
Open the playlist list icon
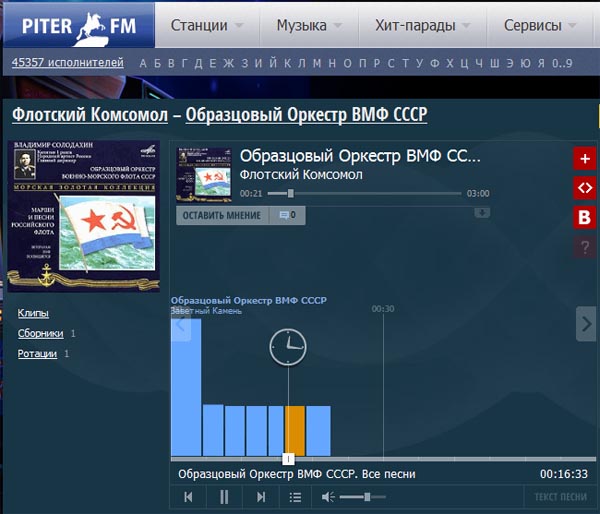point(295,497)
